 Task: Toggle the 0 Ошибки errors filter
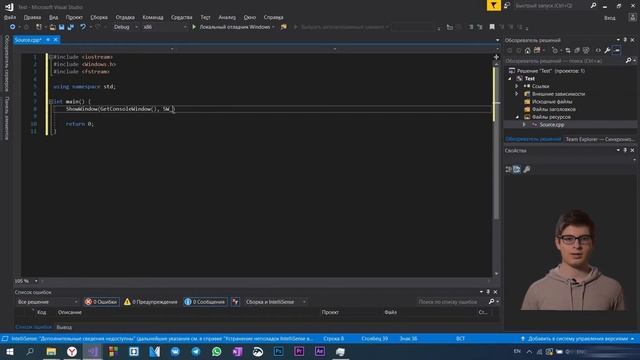pos(101,302)
